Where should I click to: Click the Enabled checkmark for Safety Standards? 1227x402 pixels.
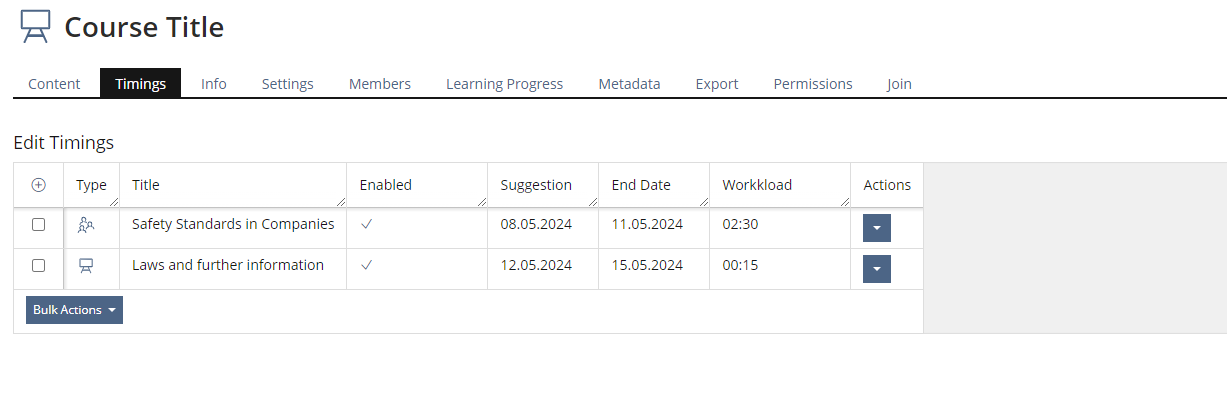coord(366,225)
